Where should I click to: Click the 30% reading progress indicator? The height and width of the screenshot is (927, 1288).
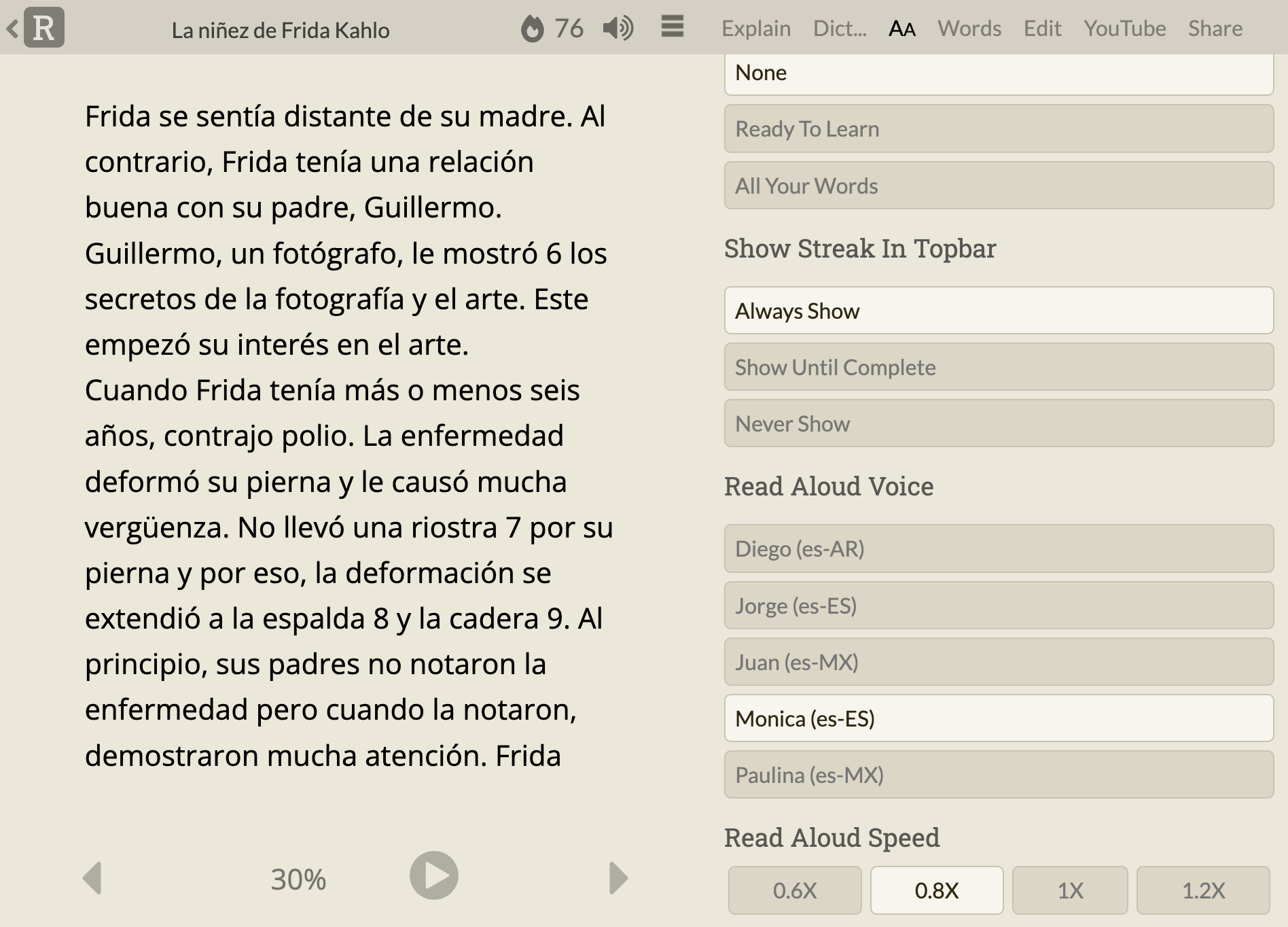298,879
